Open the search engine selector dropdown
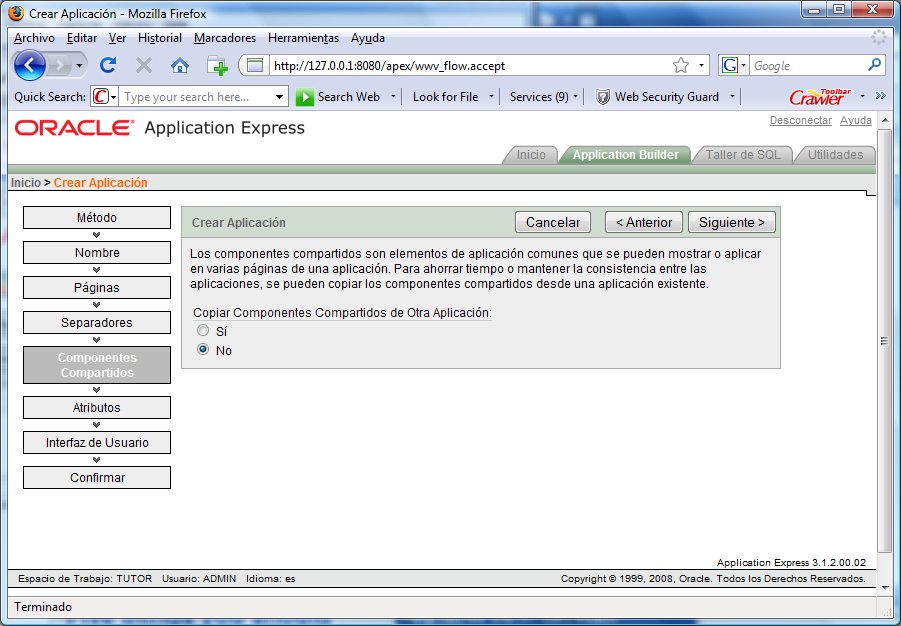 pyautogui.click(x=744, y=66)
